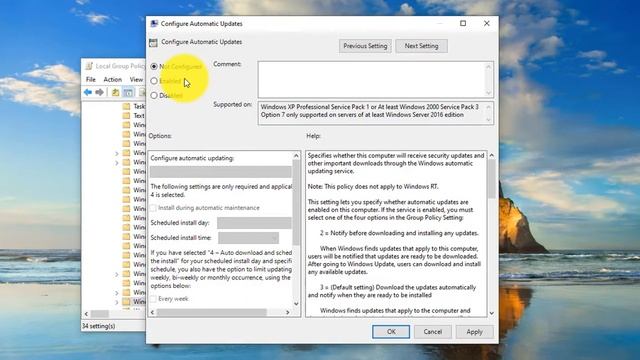Image resolution: width=640 pixels, height=360 pixels.
Task: Click Help panel scroll up arrow
Action: pos(491,155)
